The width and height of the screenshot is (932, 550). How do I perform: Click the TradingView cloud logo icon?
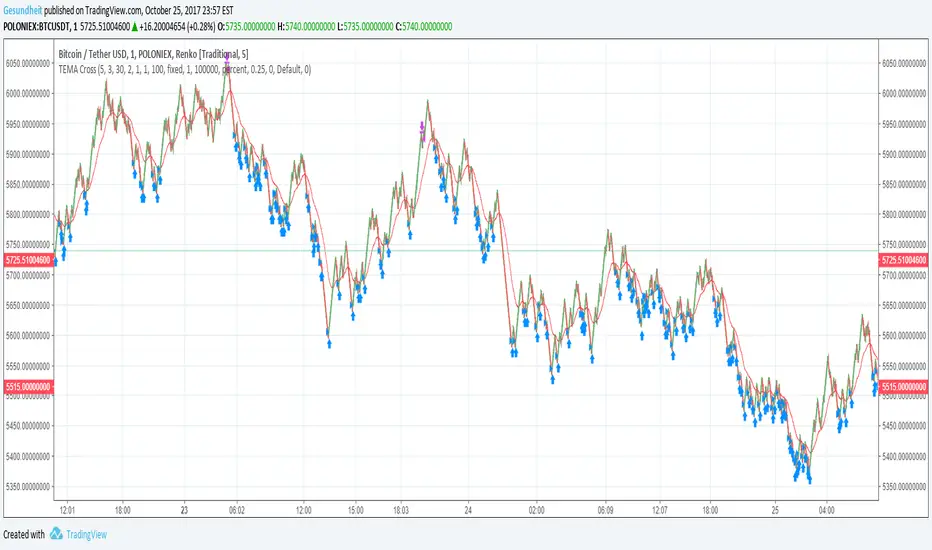click(58, 534)
